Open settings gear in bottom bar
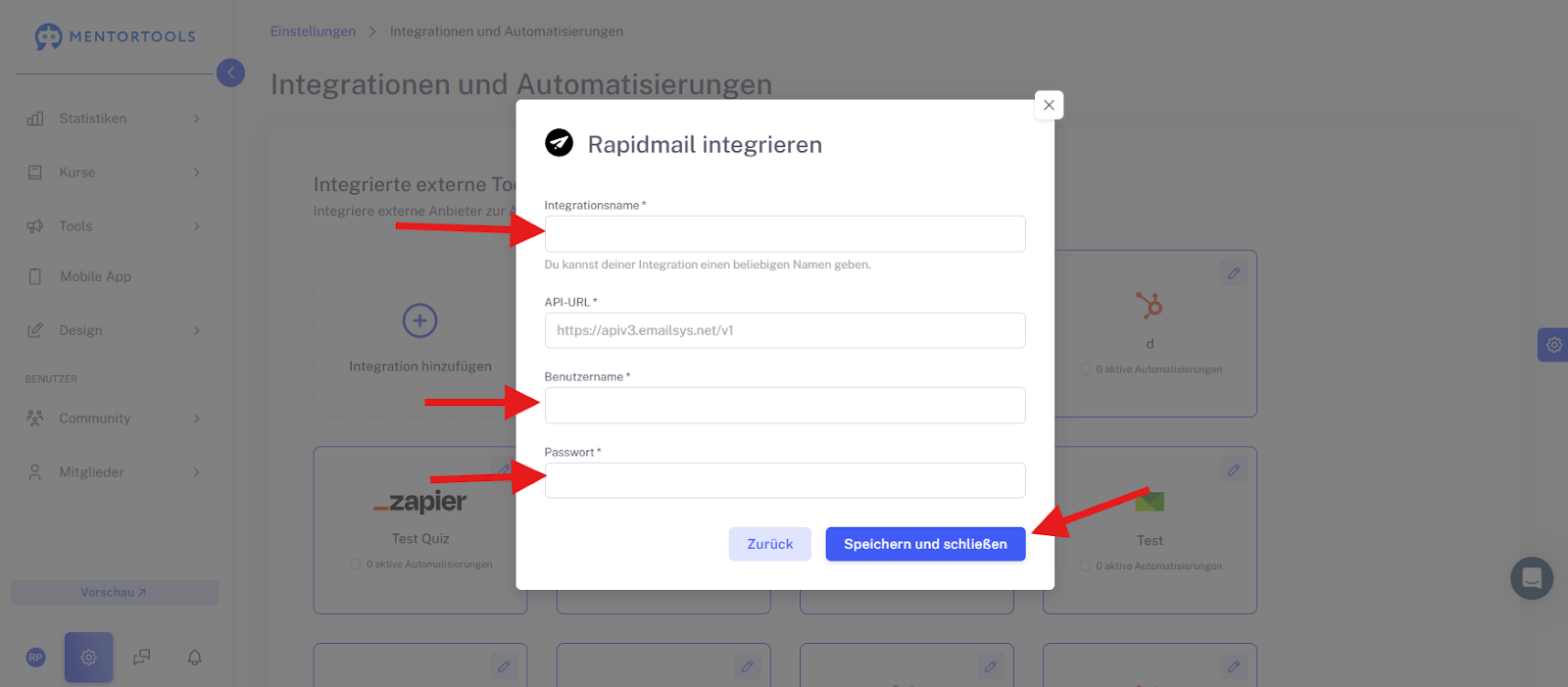This screenshot has width=1568, height=687. [89, 658]
